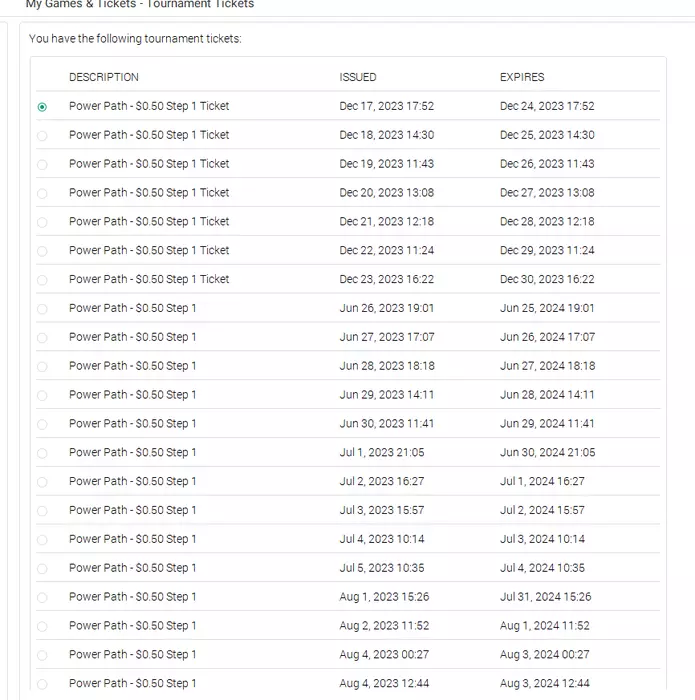Screen dimensions: 695x700
Task: Pick the ticket issued Jul 1, 2023 21:05
Action: point(42,454)
